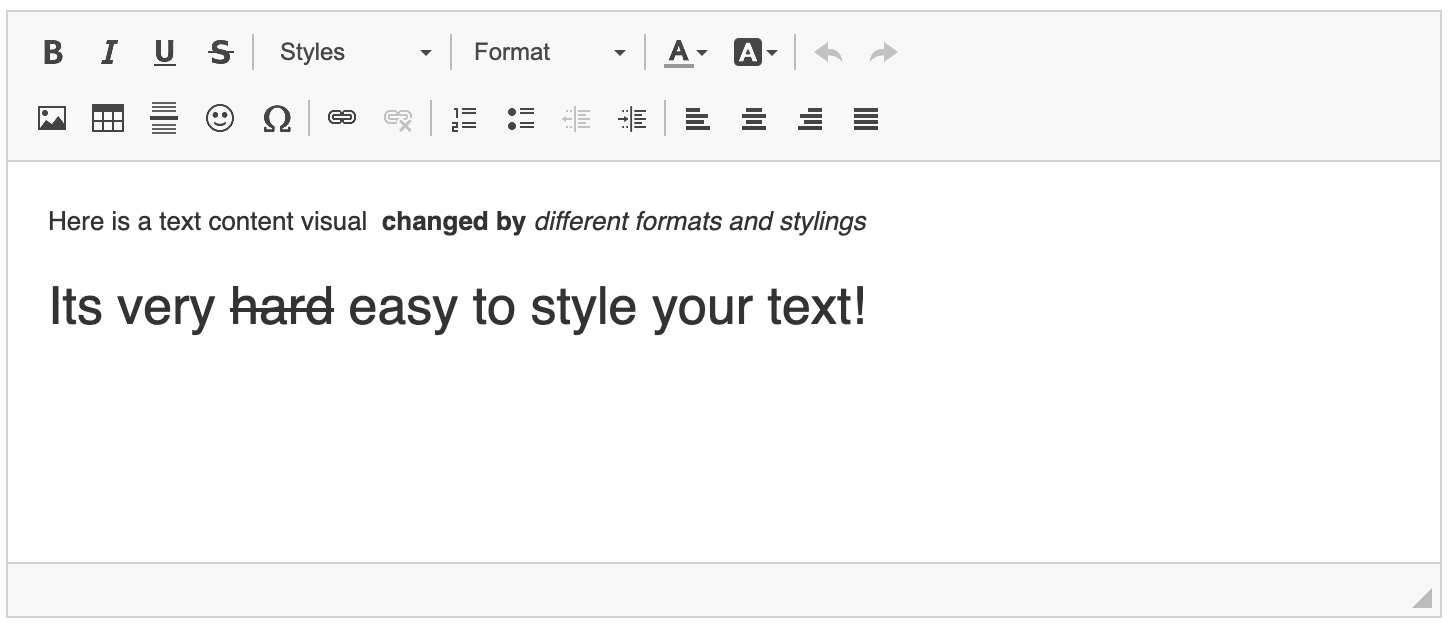1448x628 pixels.
Task: Open the Link dialog
Action: coord(341,118)
